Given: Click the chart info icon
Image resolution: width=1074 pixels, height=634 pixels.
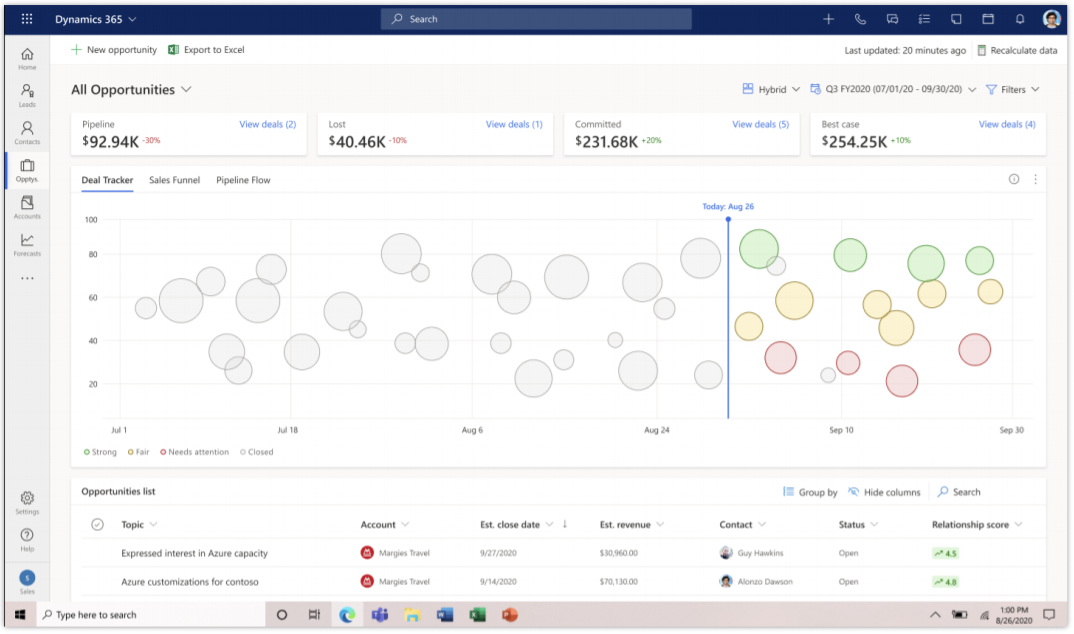Looking at the screenshot, I should [x=1014, y=180].
